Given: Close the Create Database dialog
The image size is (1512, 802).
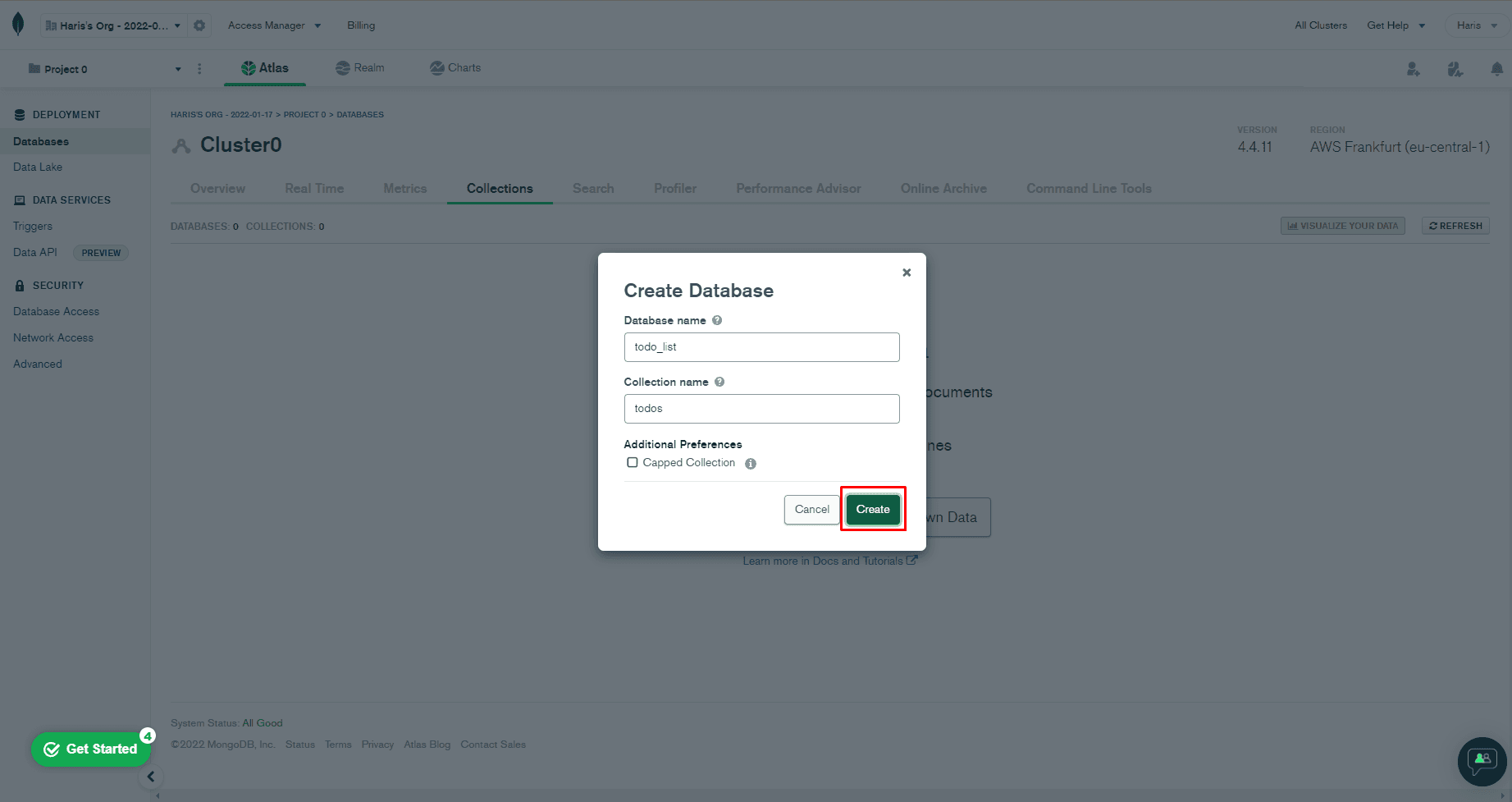Looking at the screenshot, I should pyautogui.click(x=907, y=273).
